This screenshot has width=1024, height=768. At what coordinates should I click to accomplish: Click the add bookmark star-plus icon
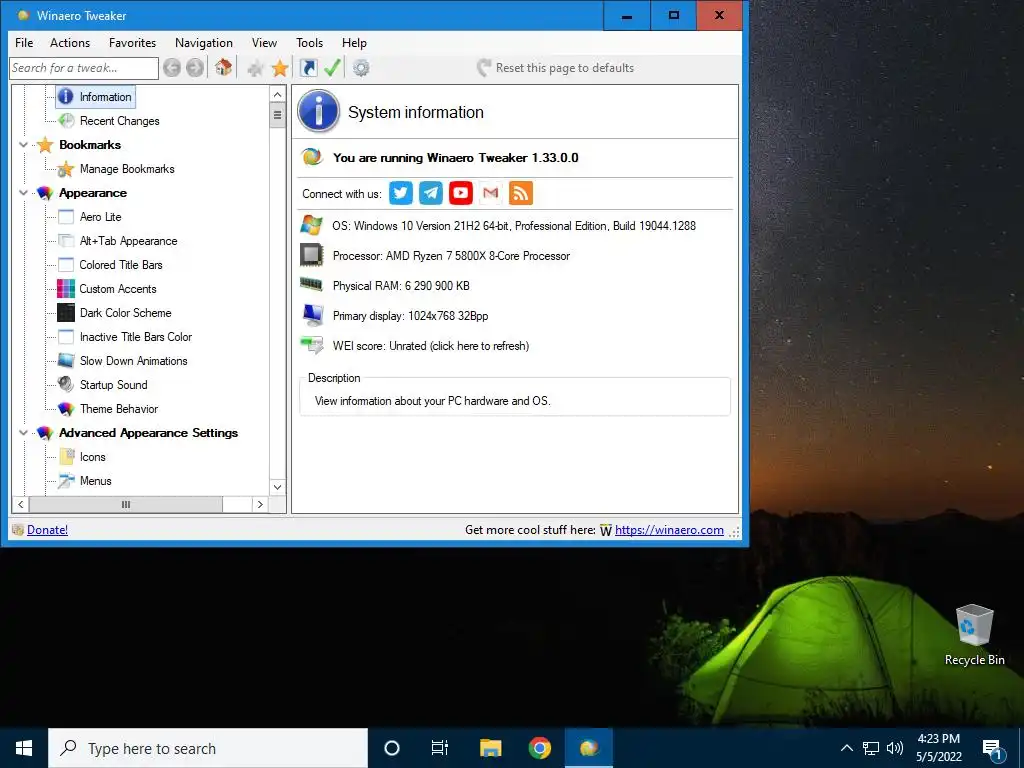(255, 68)
